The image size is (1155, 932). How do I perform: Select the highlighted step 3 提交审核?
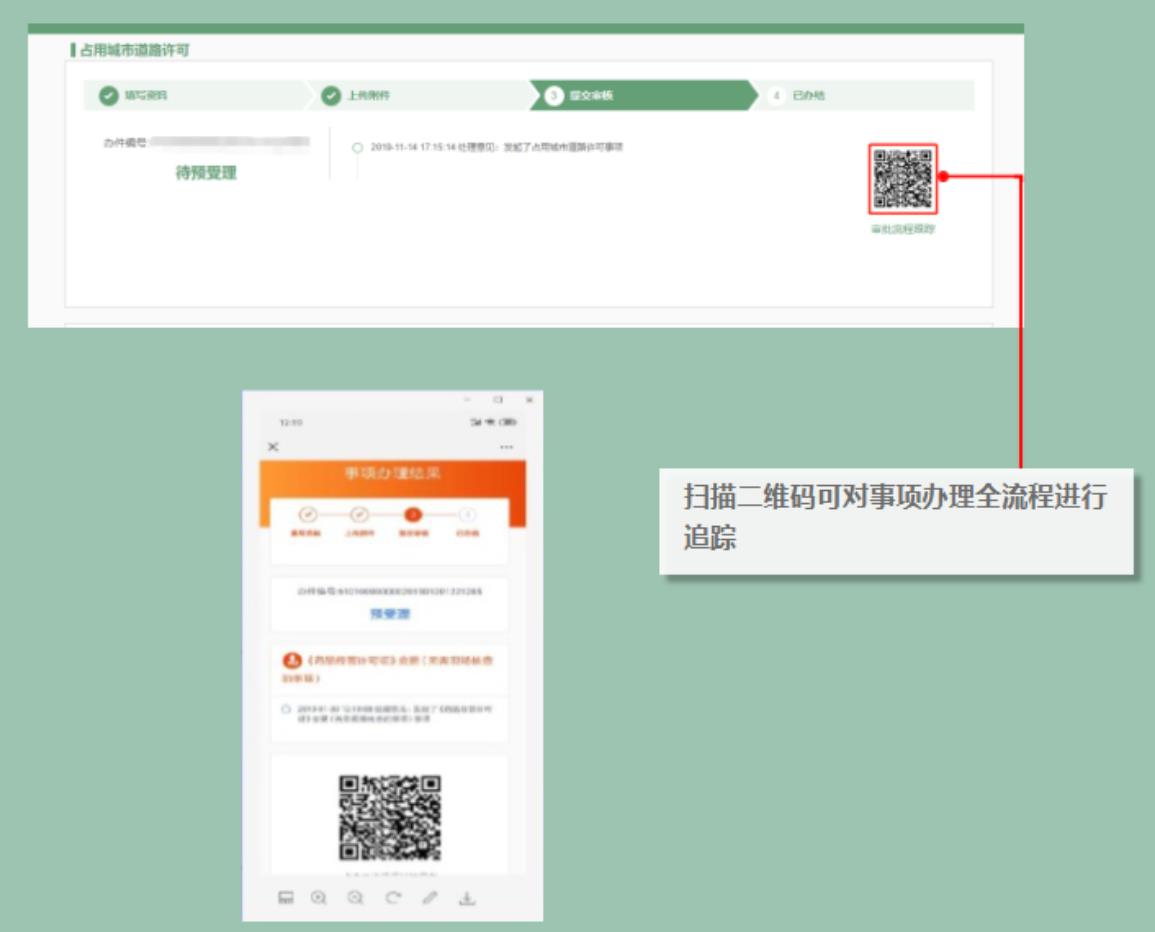pos(643,95)
